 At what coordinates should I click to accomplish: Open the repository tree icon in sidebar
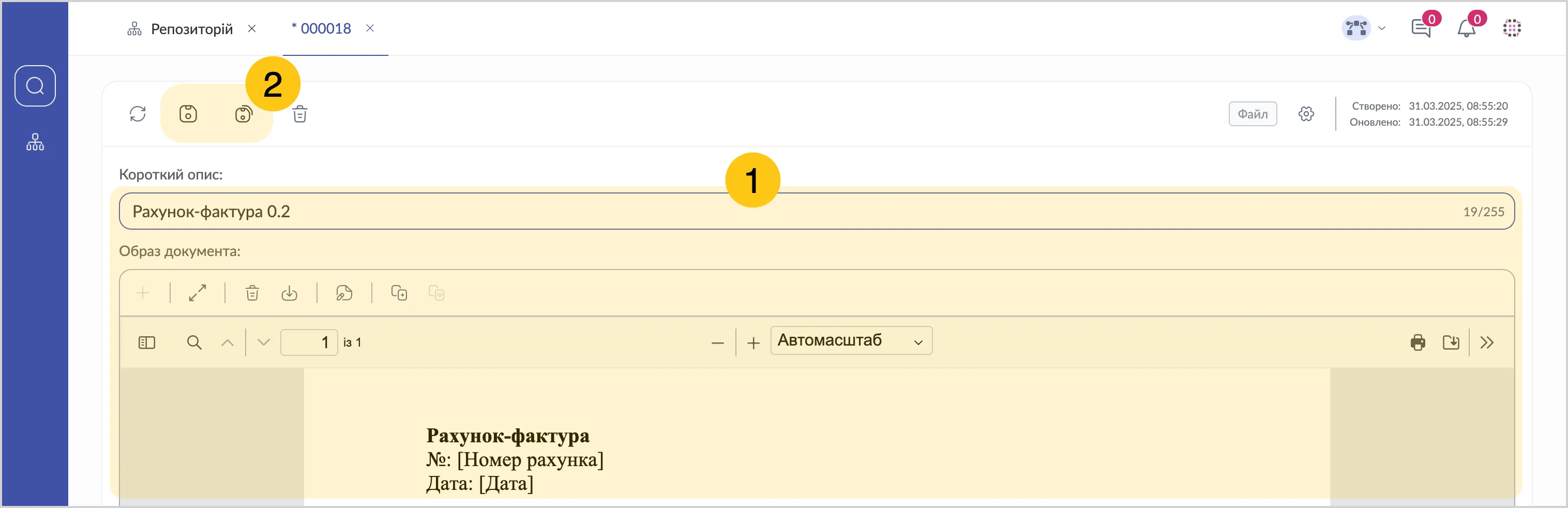pos(35,142)
